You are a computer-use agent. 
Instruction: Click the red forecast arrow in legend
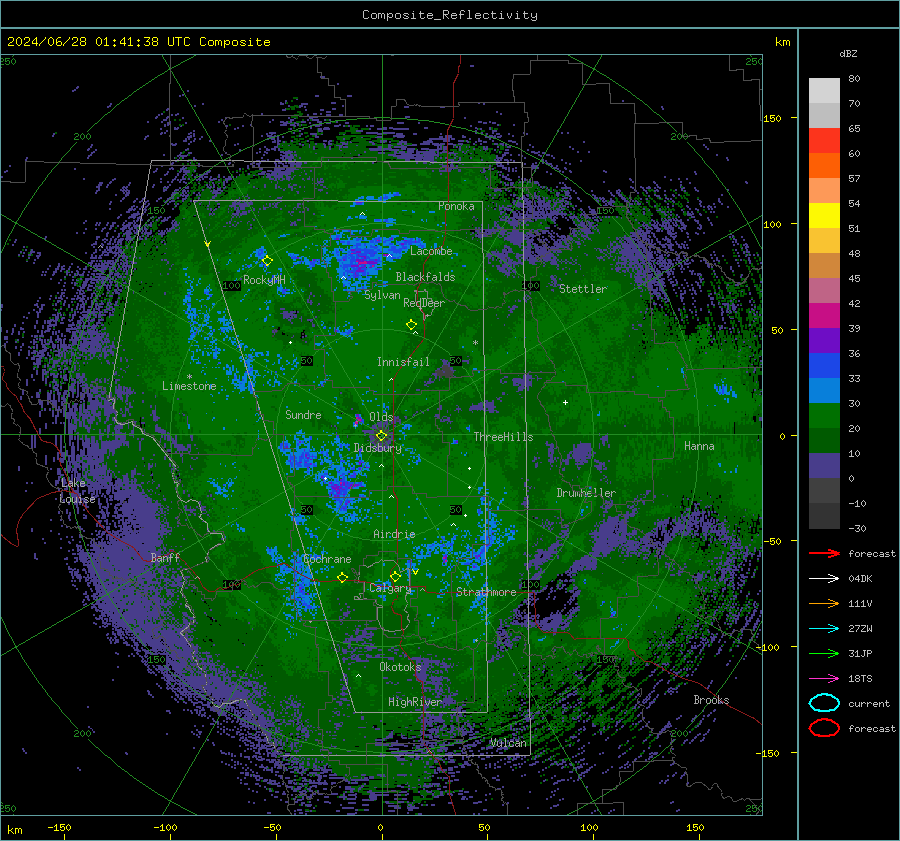click(x=824, y=553)
